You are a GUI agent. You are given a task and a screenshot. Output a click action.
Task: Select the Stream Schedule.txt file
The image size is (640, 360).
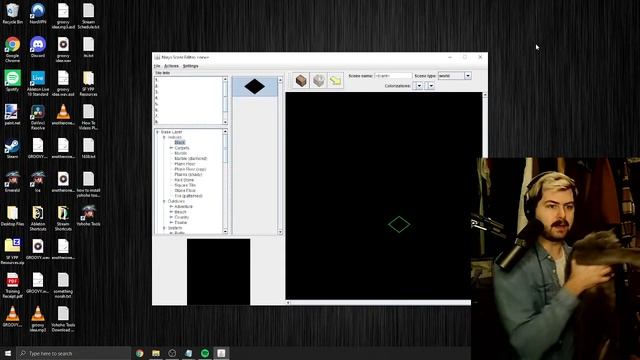[89, 16]
